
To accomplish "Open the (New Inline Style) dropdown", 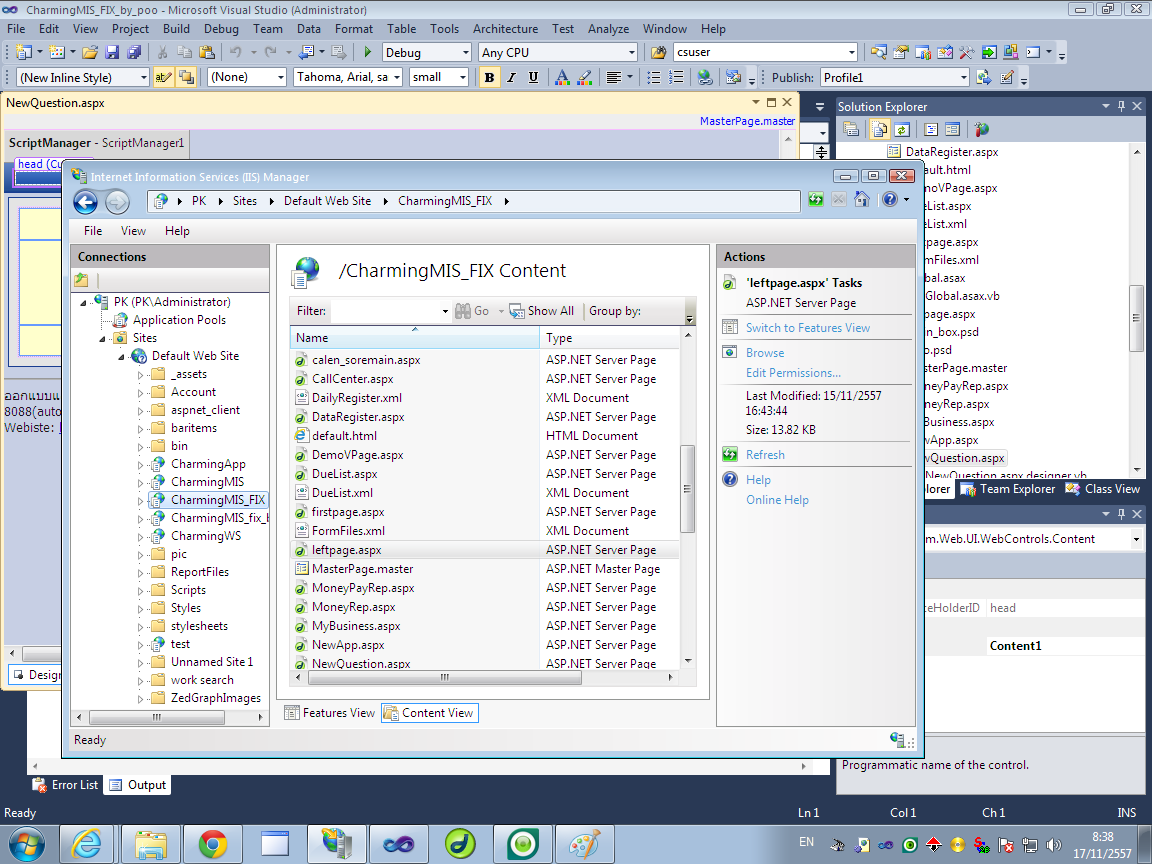I will click(x=143, y=77).
